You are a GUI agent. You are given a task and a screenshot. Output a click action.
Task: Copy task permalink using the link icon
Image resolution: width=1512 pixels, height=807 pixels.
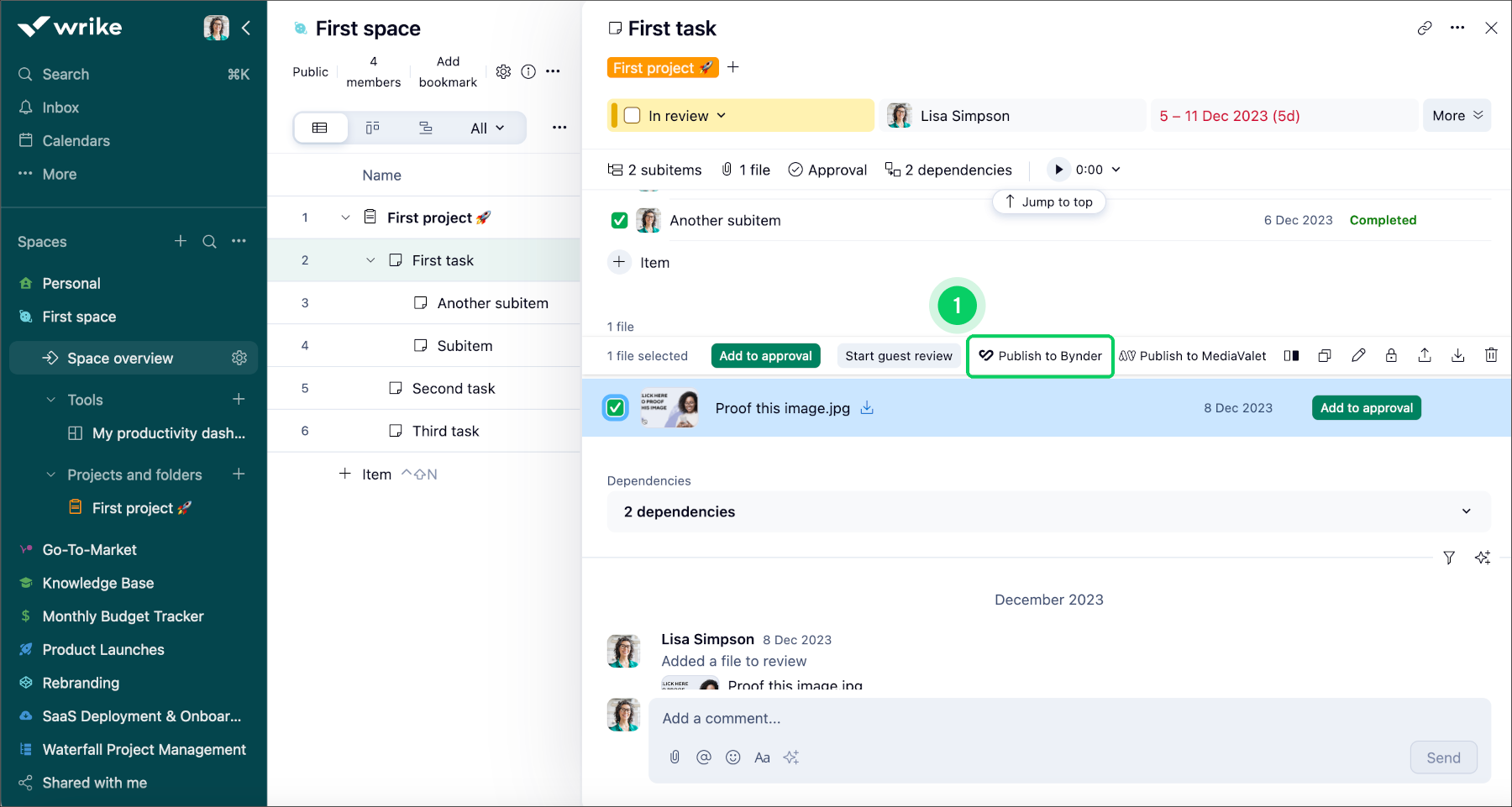click(x=1425, y=28)
